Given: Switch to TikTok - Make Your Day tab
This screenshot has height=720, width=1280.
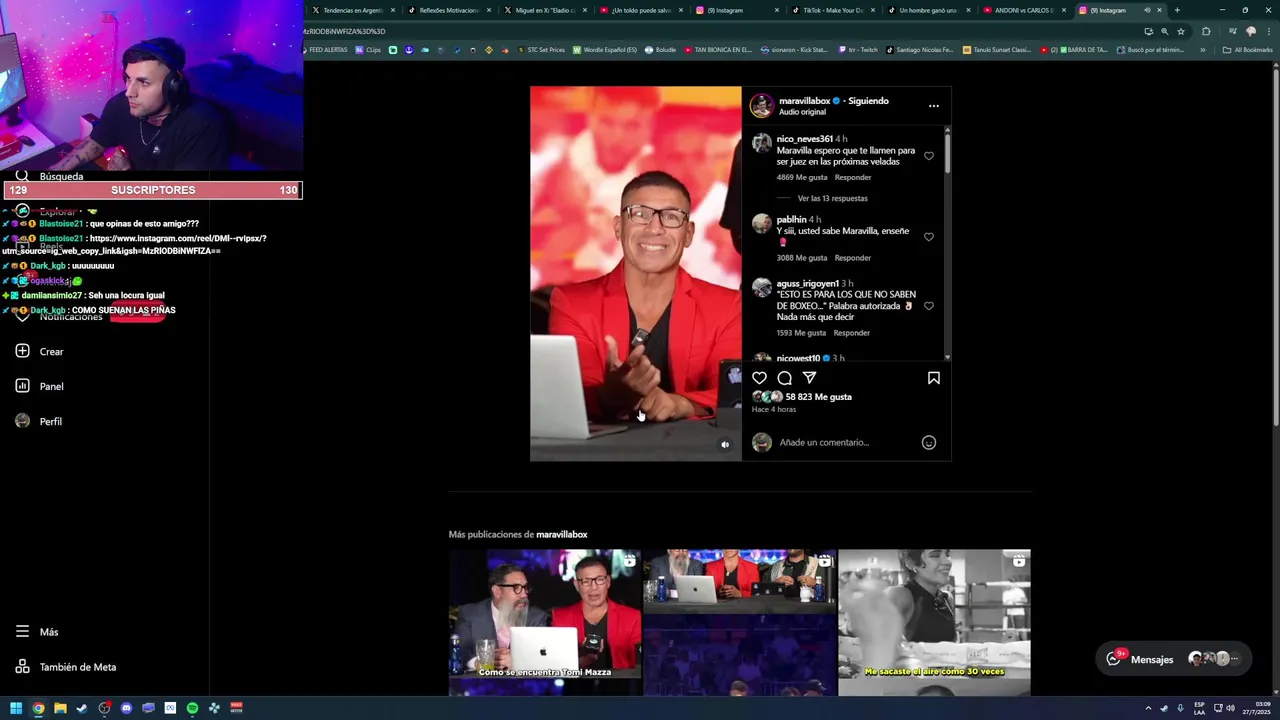Looking at the screenshot, I should 832,10.
